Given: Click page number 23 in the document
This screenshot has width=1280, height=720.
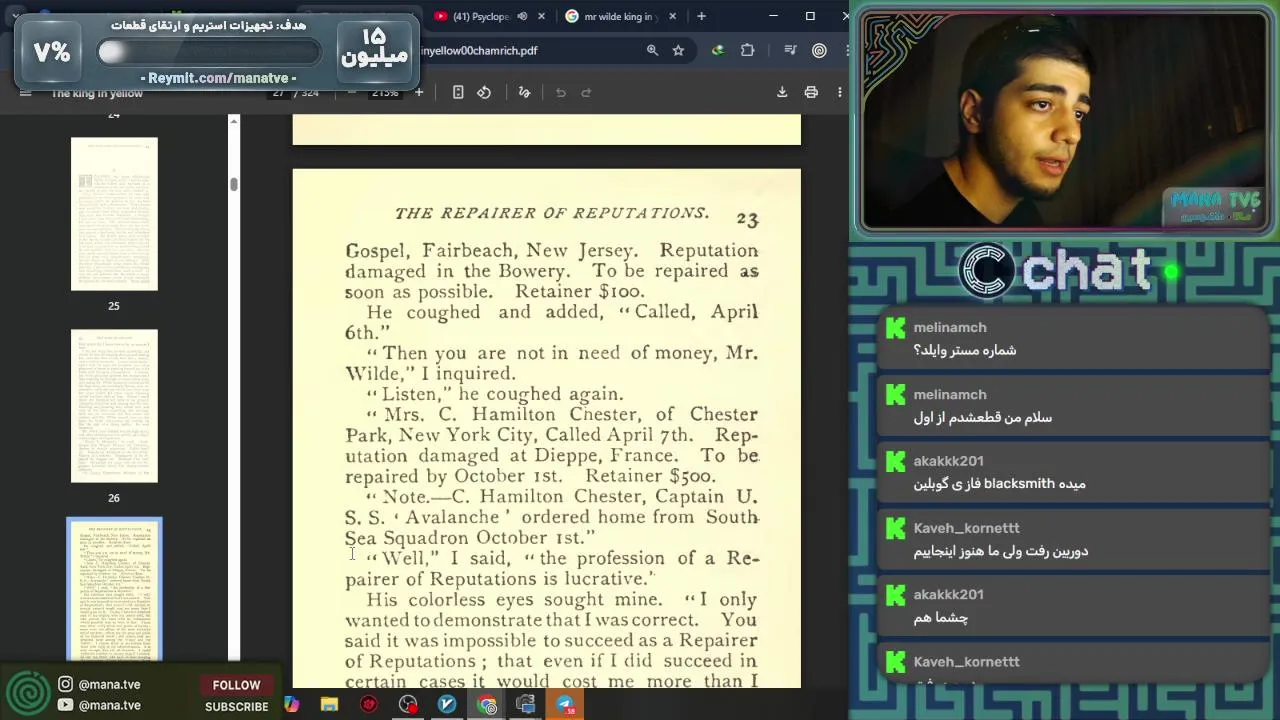Looking at the screenshot, I should (747, 219).
